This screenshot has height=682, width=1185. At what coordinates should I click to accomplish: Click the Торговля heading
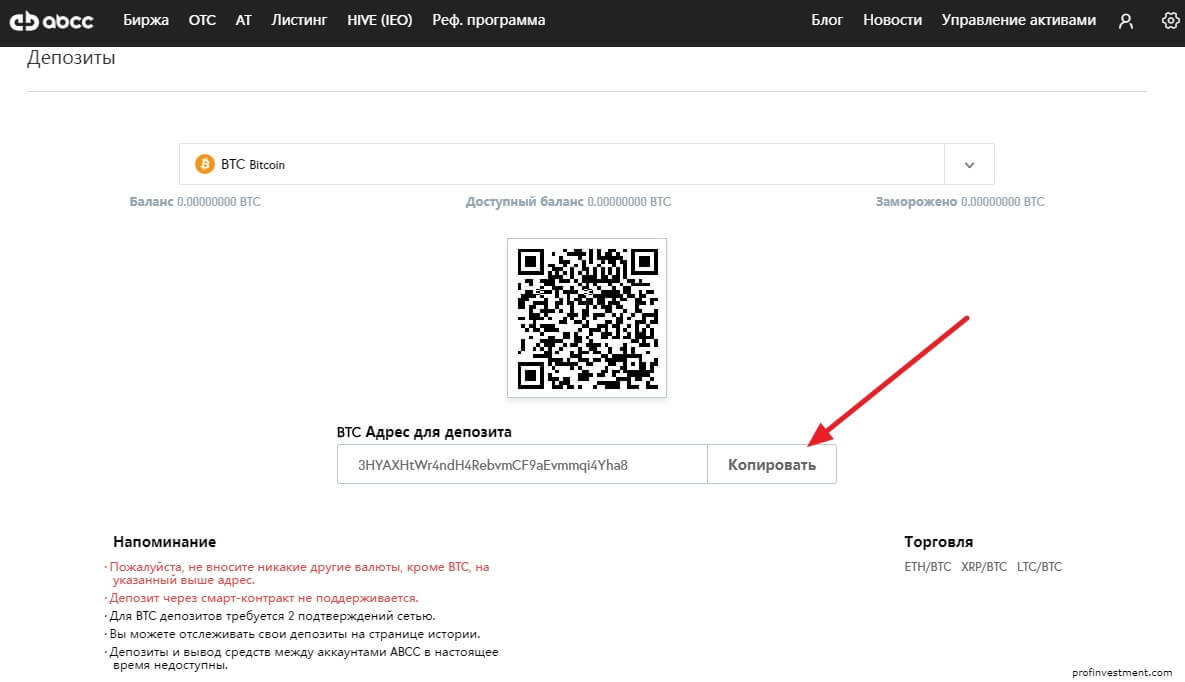pos(939,541)
